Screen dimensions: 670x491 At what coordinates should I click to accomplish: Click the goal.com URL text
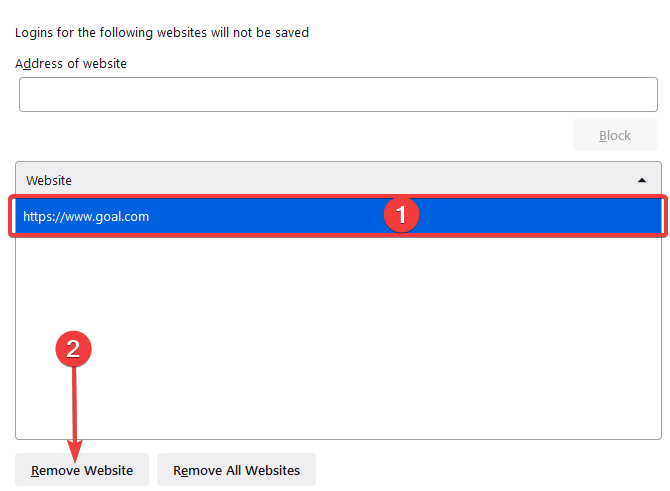(86, 216)
